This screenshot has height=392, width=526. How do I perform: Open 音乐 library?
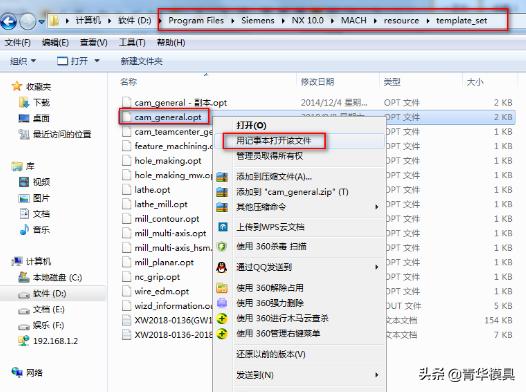click(x=34, y=230)
